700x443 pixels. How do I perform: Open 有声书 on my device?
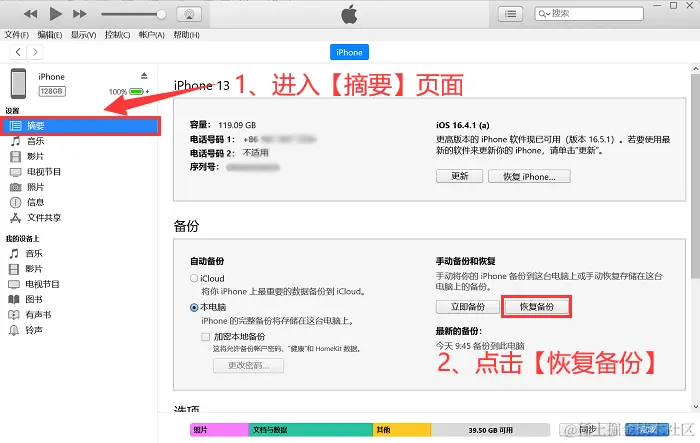(38, 315)
